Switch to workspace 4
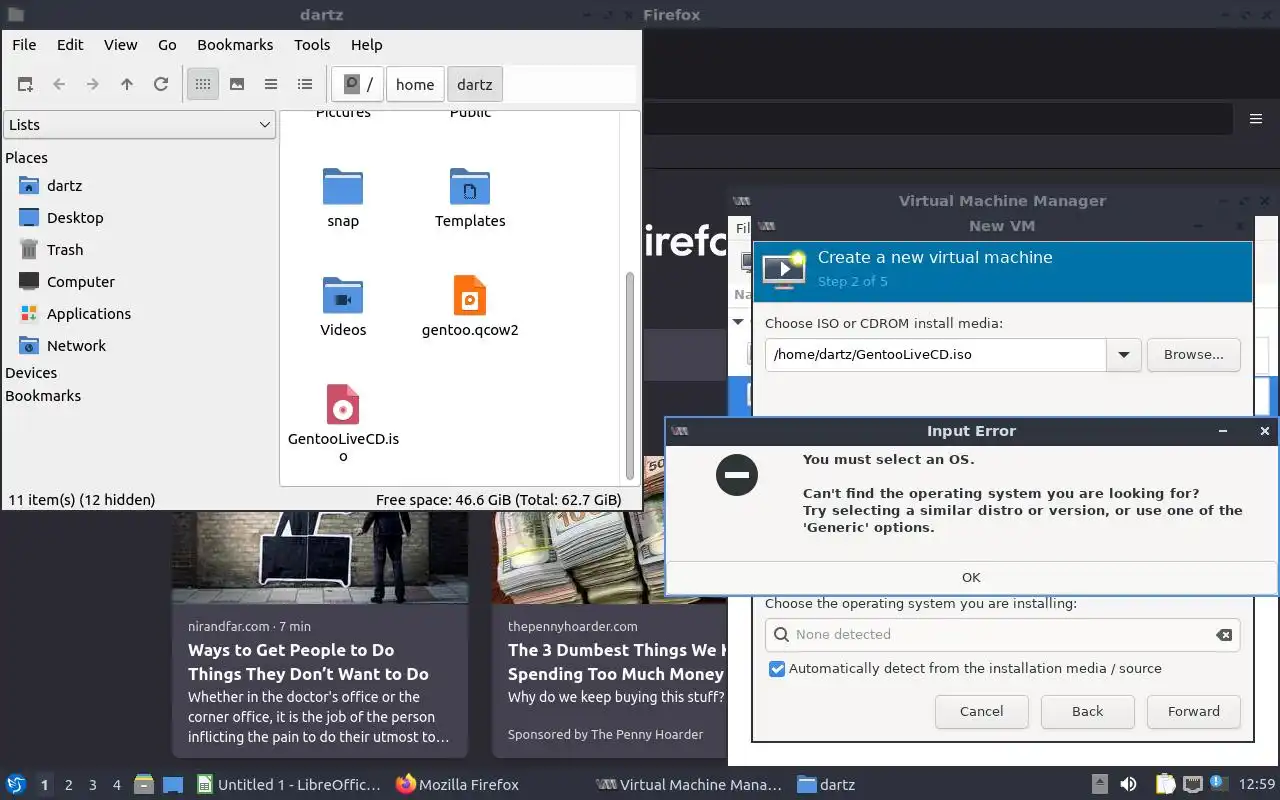The width and height of the screenshot is (1280, 800). pos(116,785)
